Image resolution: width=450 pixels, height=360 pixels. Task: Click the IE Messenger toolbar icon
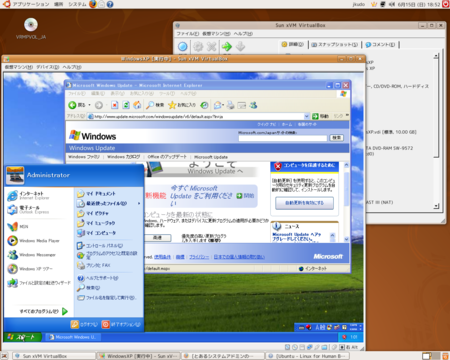click(253, 105)
